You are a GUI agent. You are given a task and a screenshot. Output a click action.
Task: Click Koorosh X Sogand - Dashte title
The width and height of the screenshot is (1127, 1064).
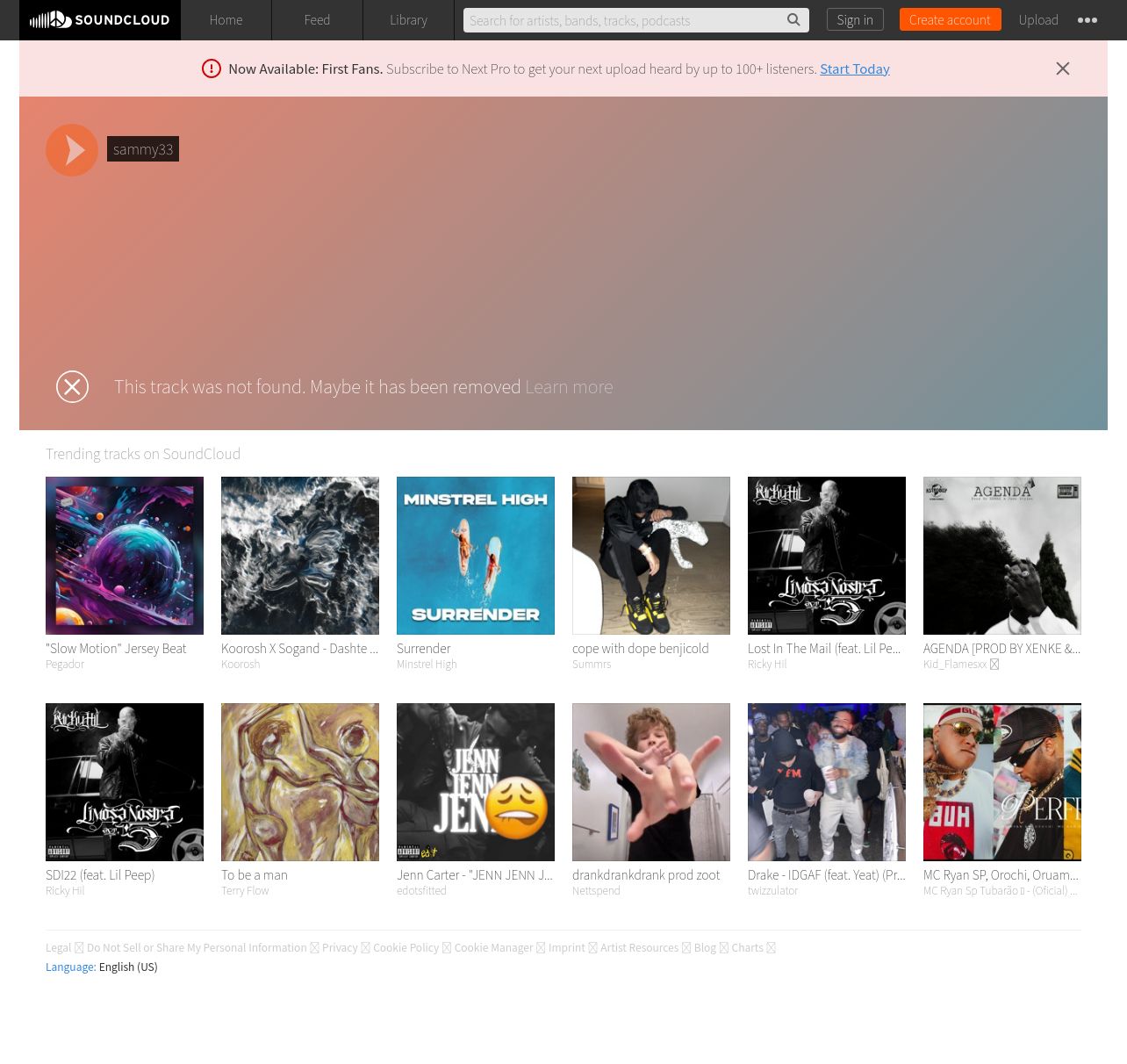pyautogui.click(x=299, y=649)
